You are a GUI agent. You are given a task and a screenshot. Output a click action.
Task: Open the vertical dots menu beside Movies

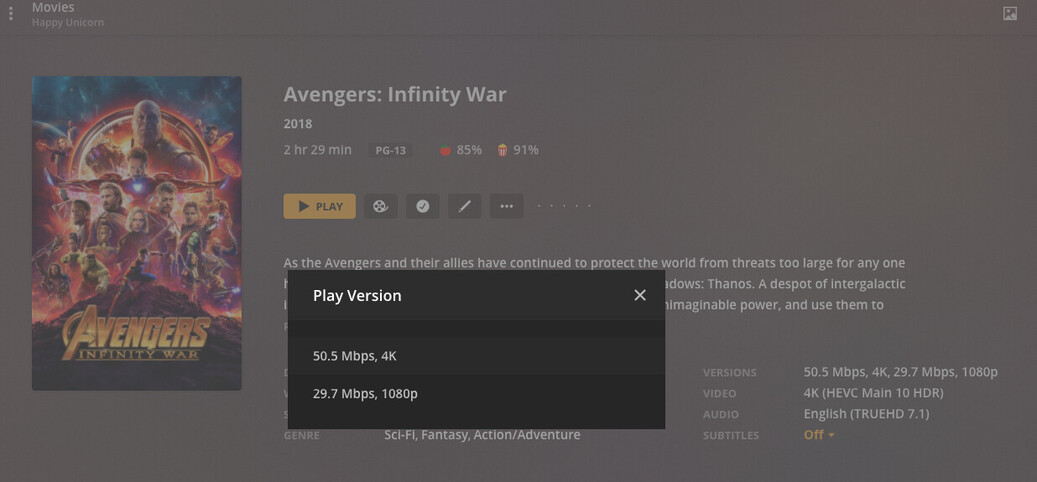tap(11, 13)
